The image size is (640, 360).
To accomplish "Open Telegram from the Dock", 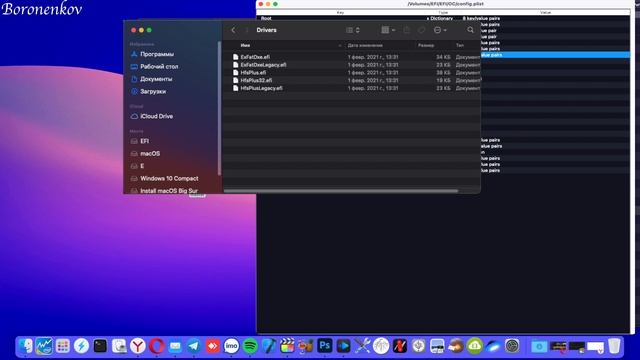I will (x=194, y=346).
